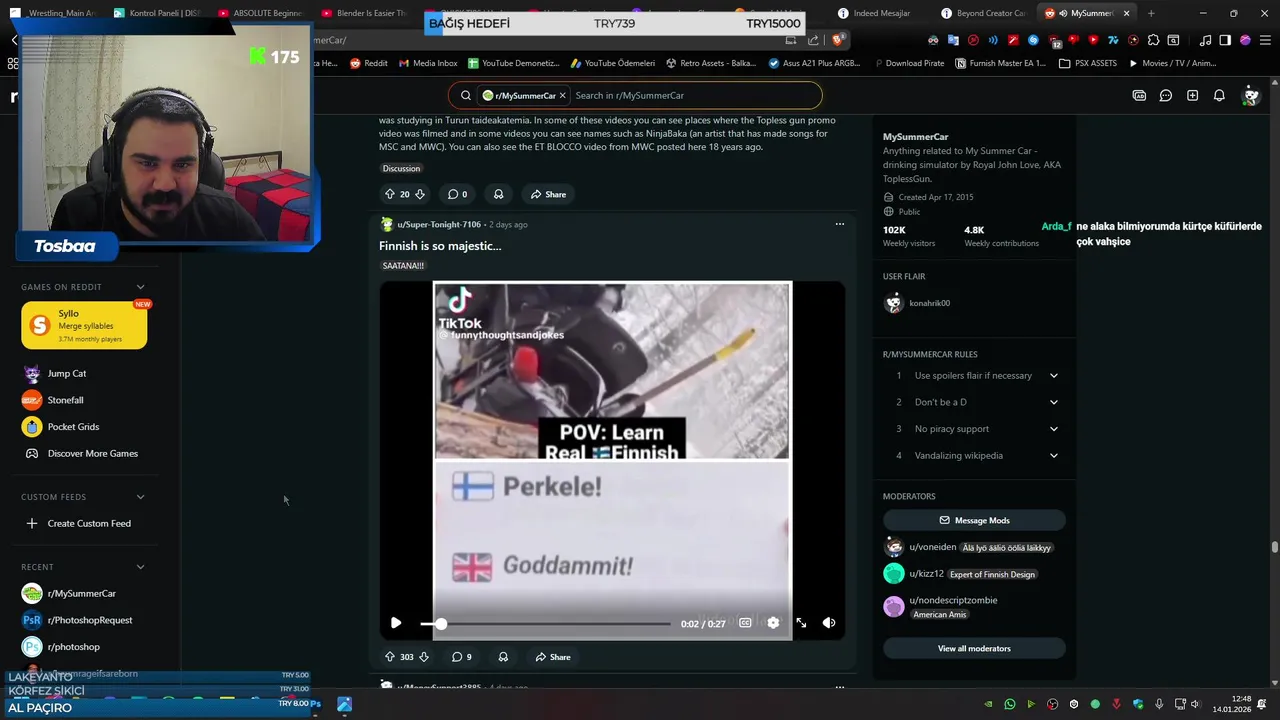Image resolution: width=1280 pixels, height=720 pixels.
Task: Collapse the Custom Feeds section
Action: pyautogui.click(x=140, y=497)
